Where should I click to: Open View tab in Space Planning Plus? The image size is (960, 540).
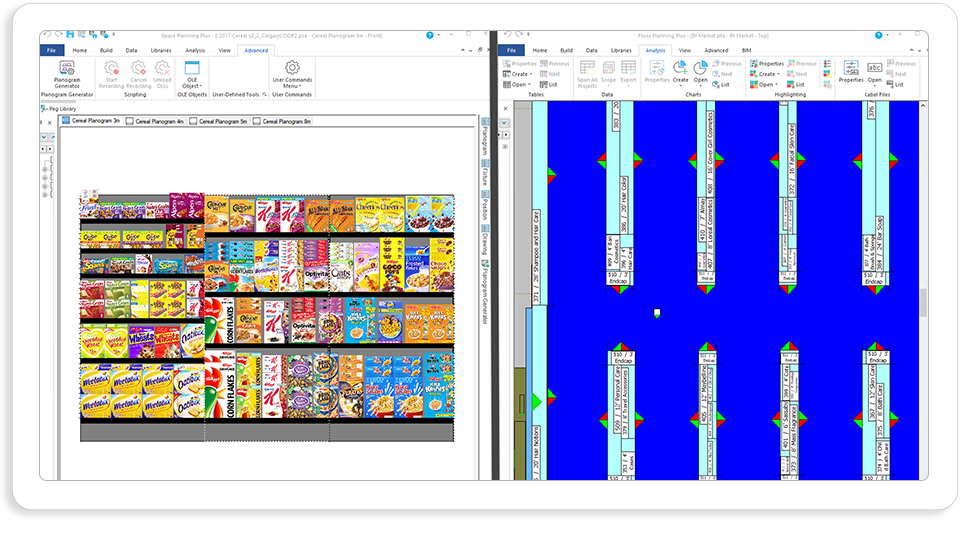click(x=225, y=50)
